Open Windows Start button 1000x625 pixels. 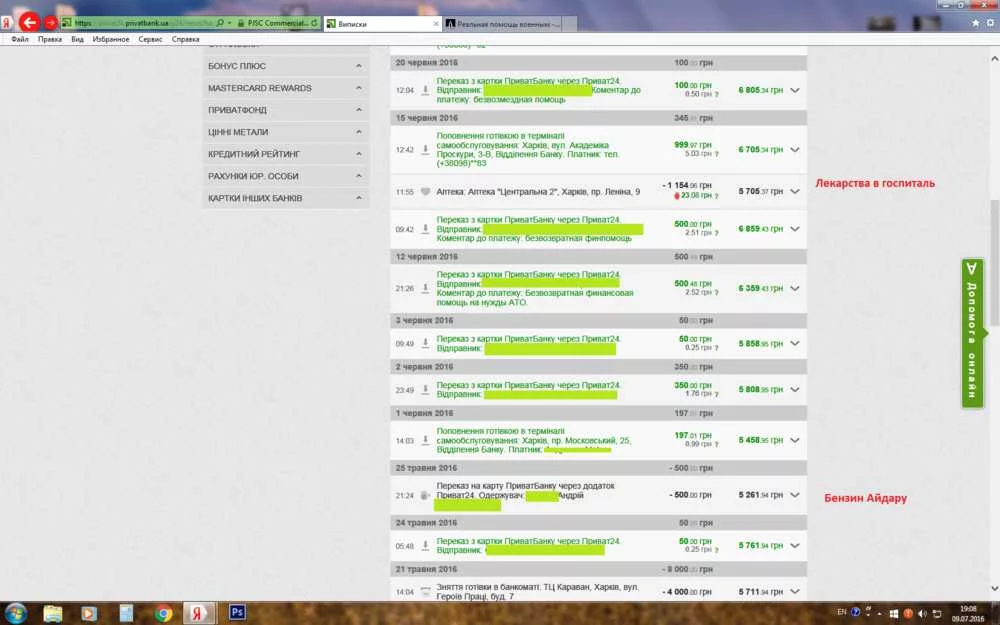point(15,613)
